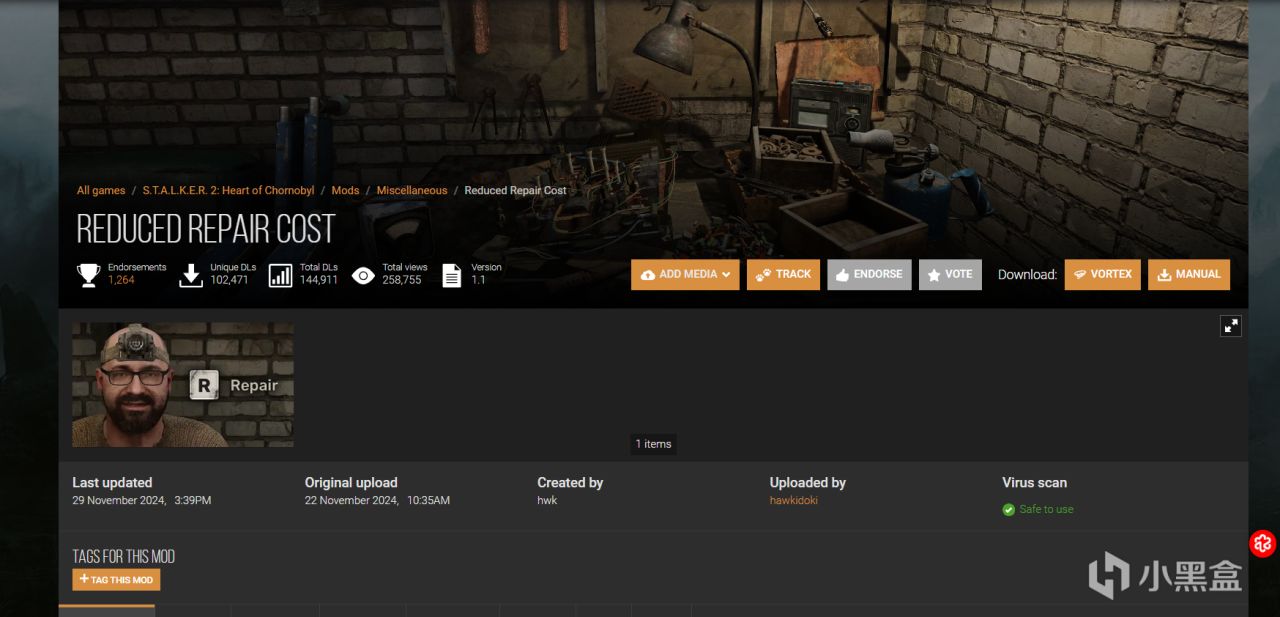Click the 1,264 endorsements count

(121, 280)
